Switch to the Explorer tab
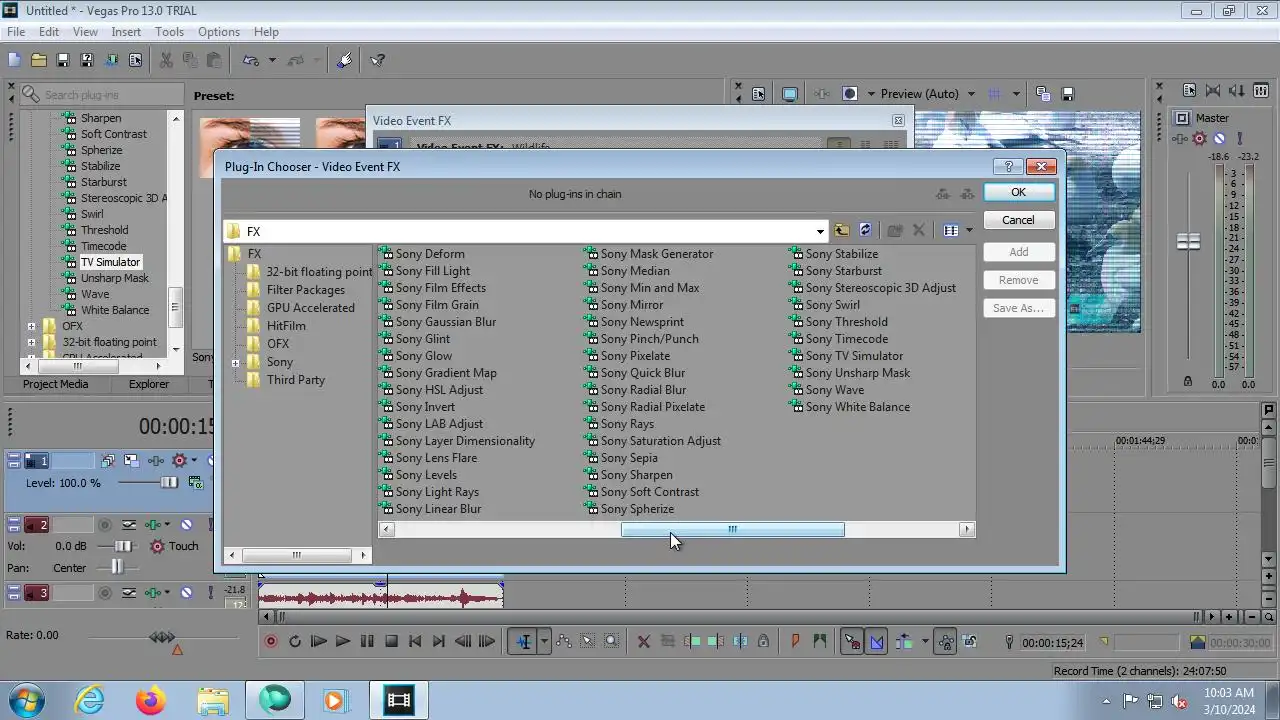This screenshot has width=1280, height=720. tap(148, 384)
